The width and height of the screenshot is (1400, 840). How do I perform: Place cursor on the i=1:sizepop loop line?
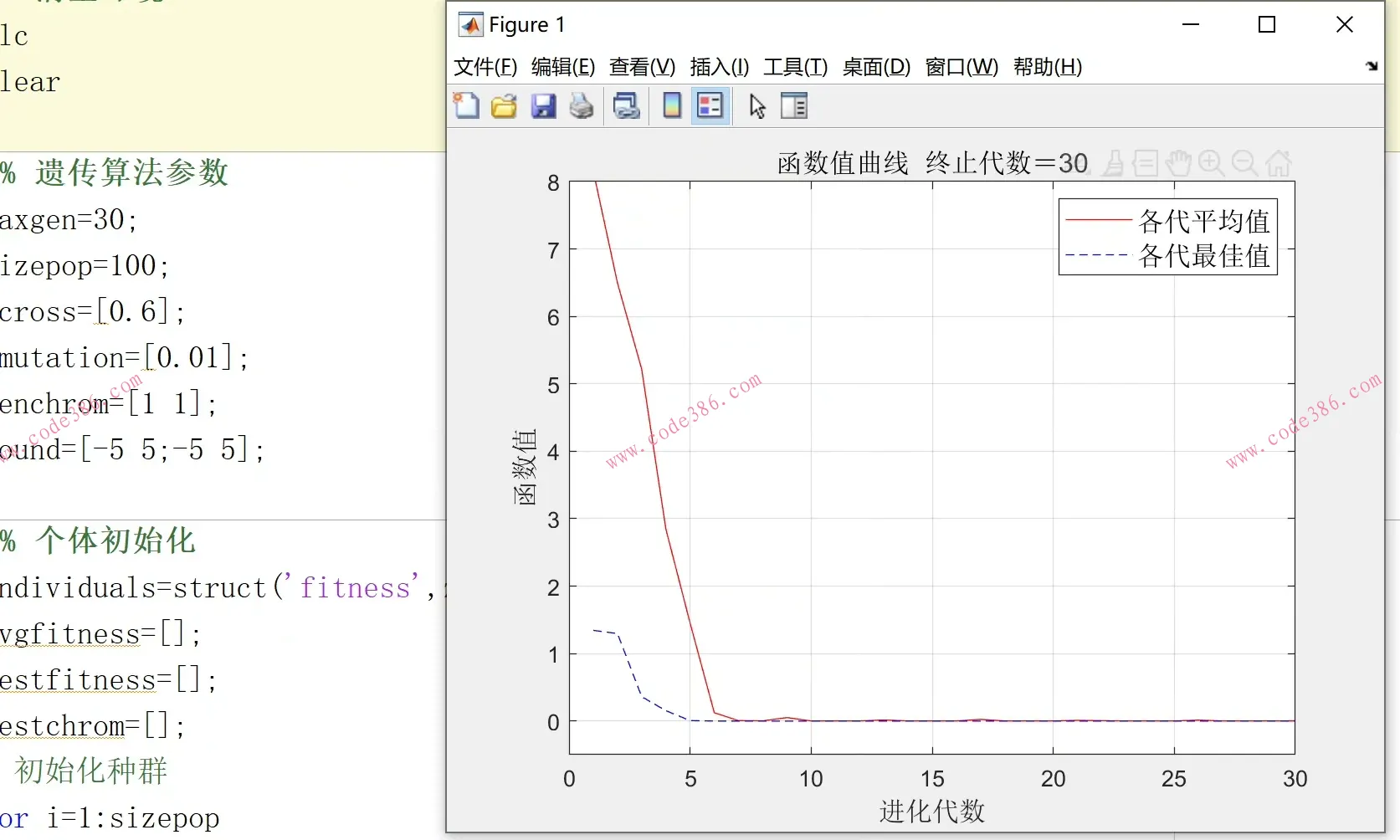pyautogui.click(x=110, y=817)
